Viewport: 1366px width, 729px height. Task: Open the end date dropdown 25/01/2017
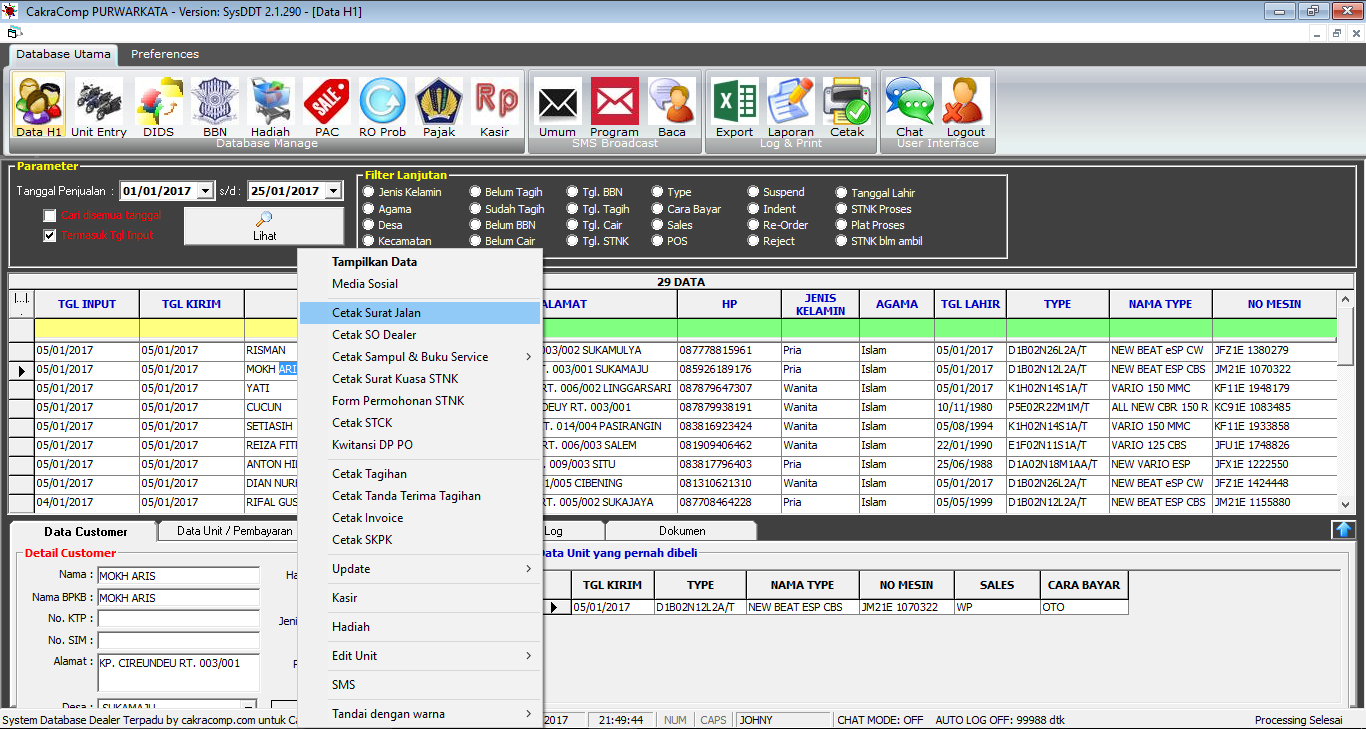click(x=332, y=191)
